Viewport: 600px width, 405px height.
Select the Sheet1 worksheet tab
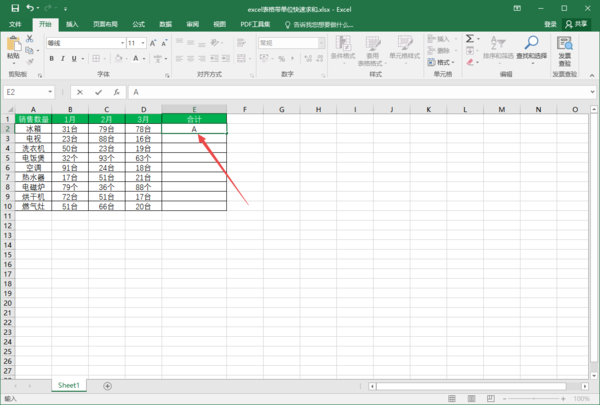[x=68, y=385]
